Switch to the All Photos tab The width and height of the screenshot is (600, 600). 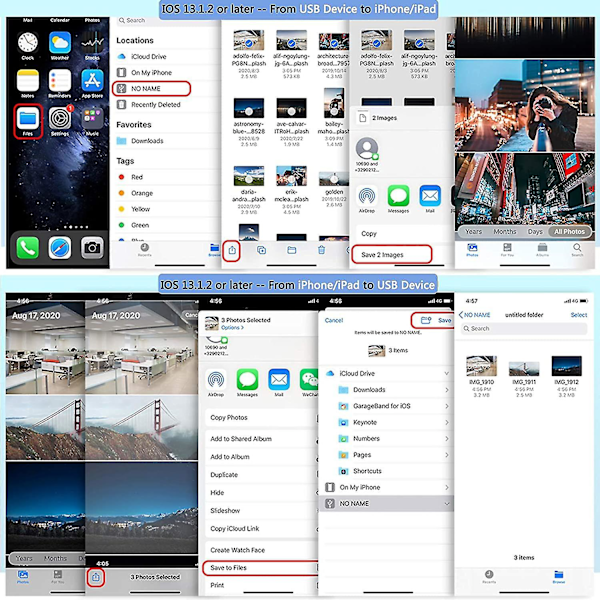click(569, 232)
